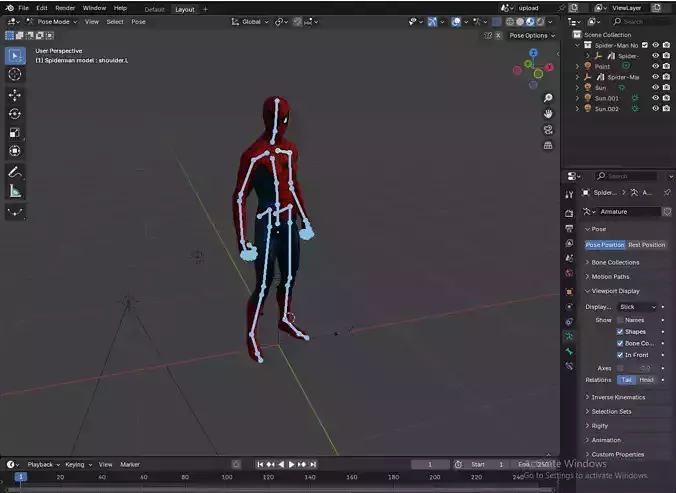Open the Scene properties tab
This screenshot has height=493, width=676.
coord(569,258)
